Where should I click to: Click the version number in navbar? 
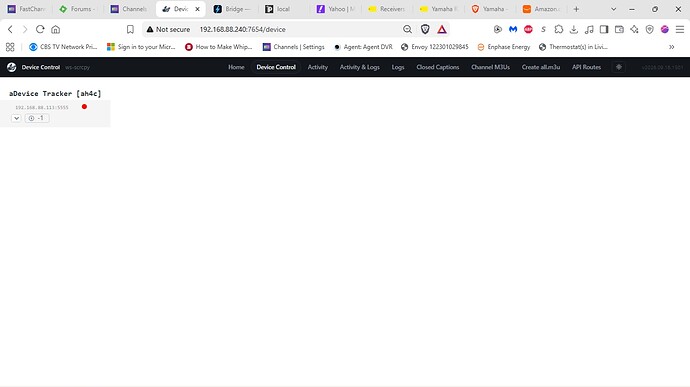tap(662, 67)
